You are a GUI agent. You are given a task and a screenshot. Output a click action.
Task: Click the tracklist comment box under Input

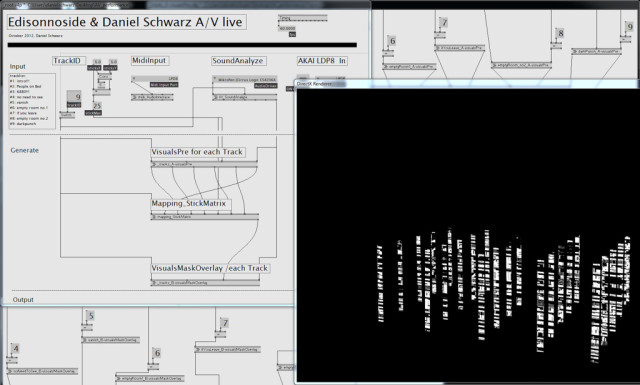tap(32, 101)
